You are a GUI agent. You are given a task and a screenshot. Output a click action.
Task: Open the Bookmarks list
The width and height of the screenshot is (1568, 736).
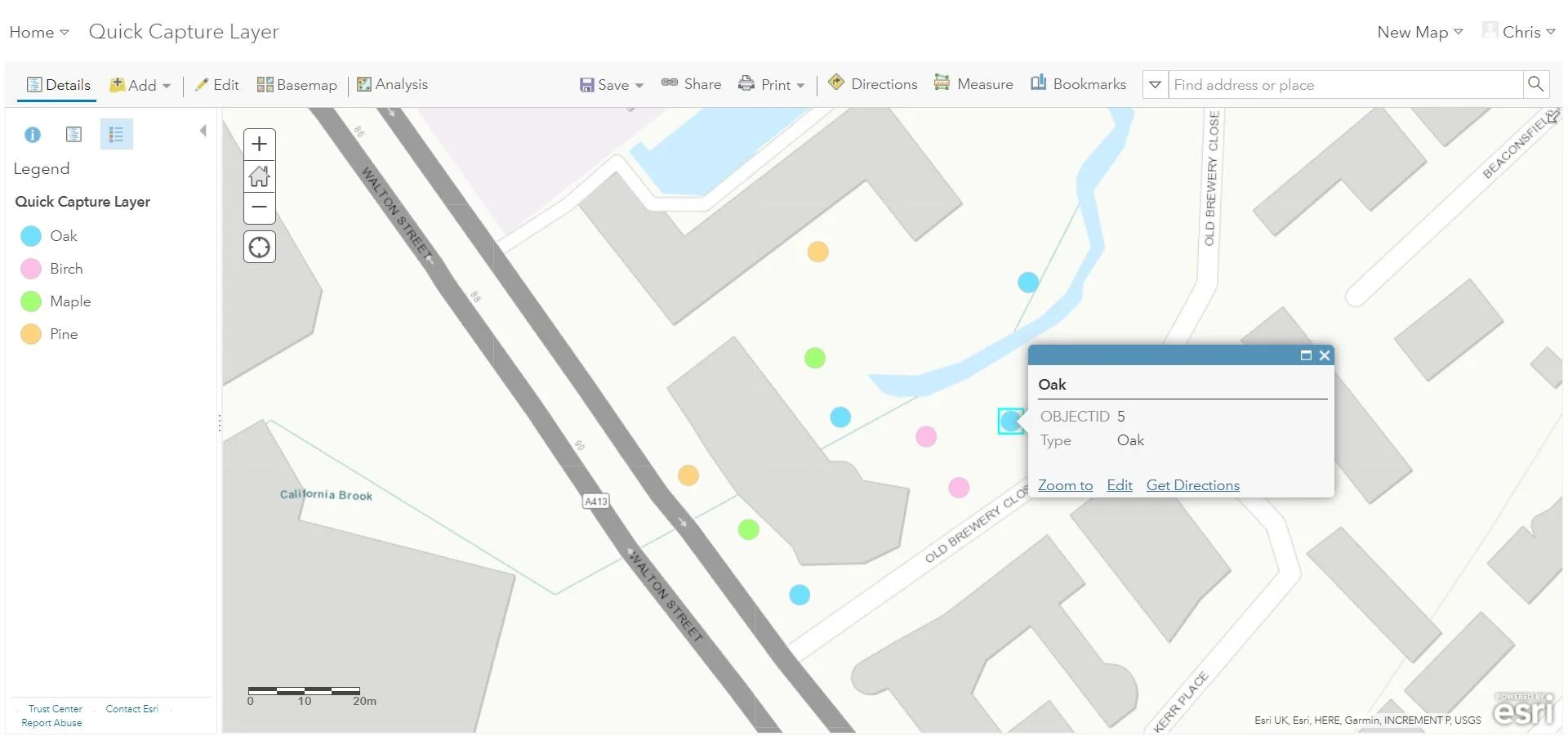pyautogui.click(x=1078, y=84)
